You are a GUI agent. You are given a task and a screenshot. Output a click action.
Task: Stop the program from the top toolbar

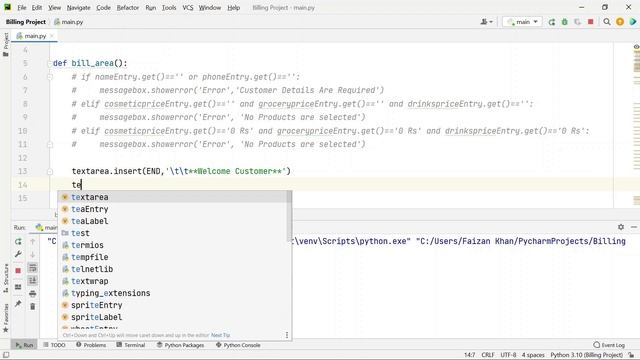(590, 22)
